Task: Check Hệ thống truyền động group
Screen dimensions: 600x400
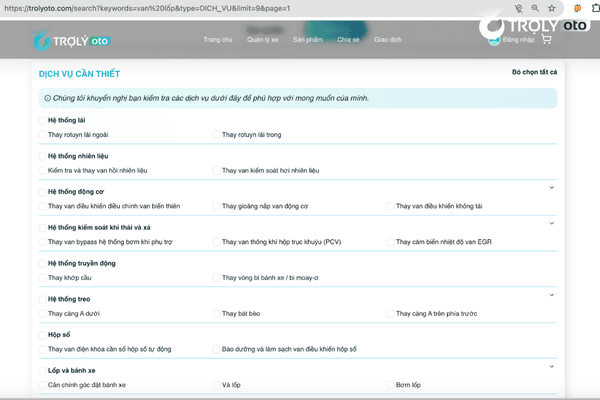Action: (x=42, y=263)
